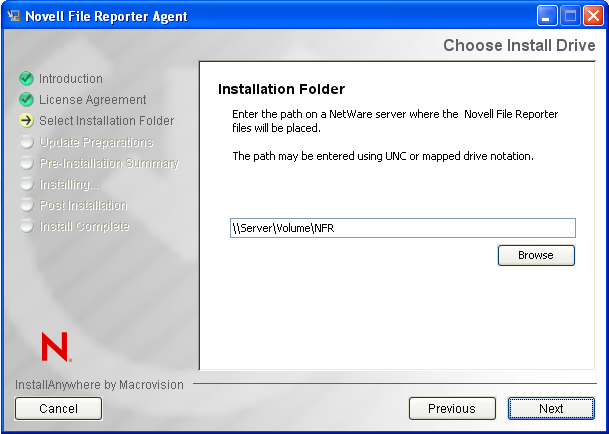Focus the installation path input field
Image resolution: width=609 pixels, height=434 pixels.
click(403, 228)
